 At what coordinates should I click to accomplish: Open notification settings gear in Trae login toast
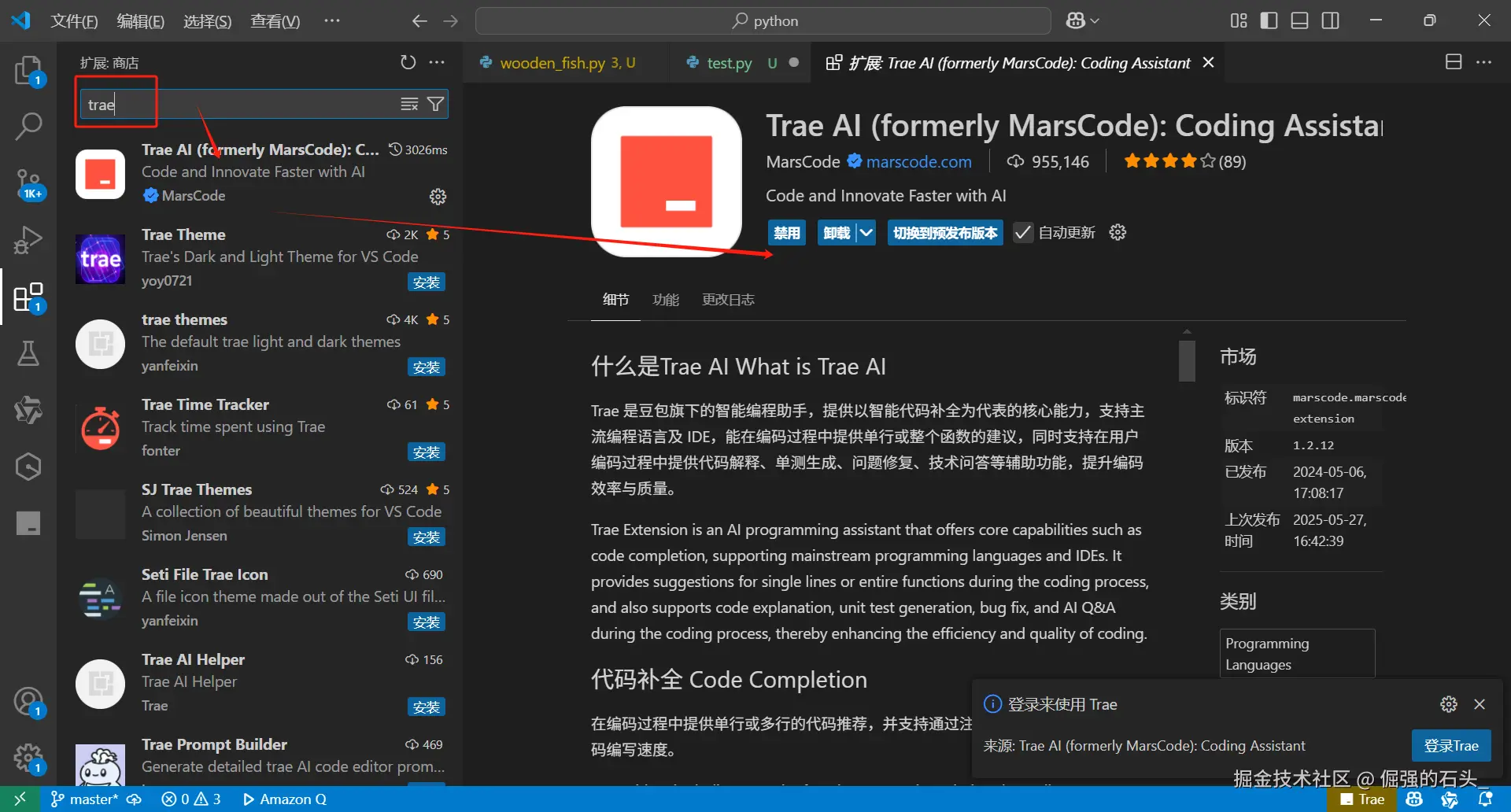point(1449,704)
